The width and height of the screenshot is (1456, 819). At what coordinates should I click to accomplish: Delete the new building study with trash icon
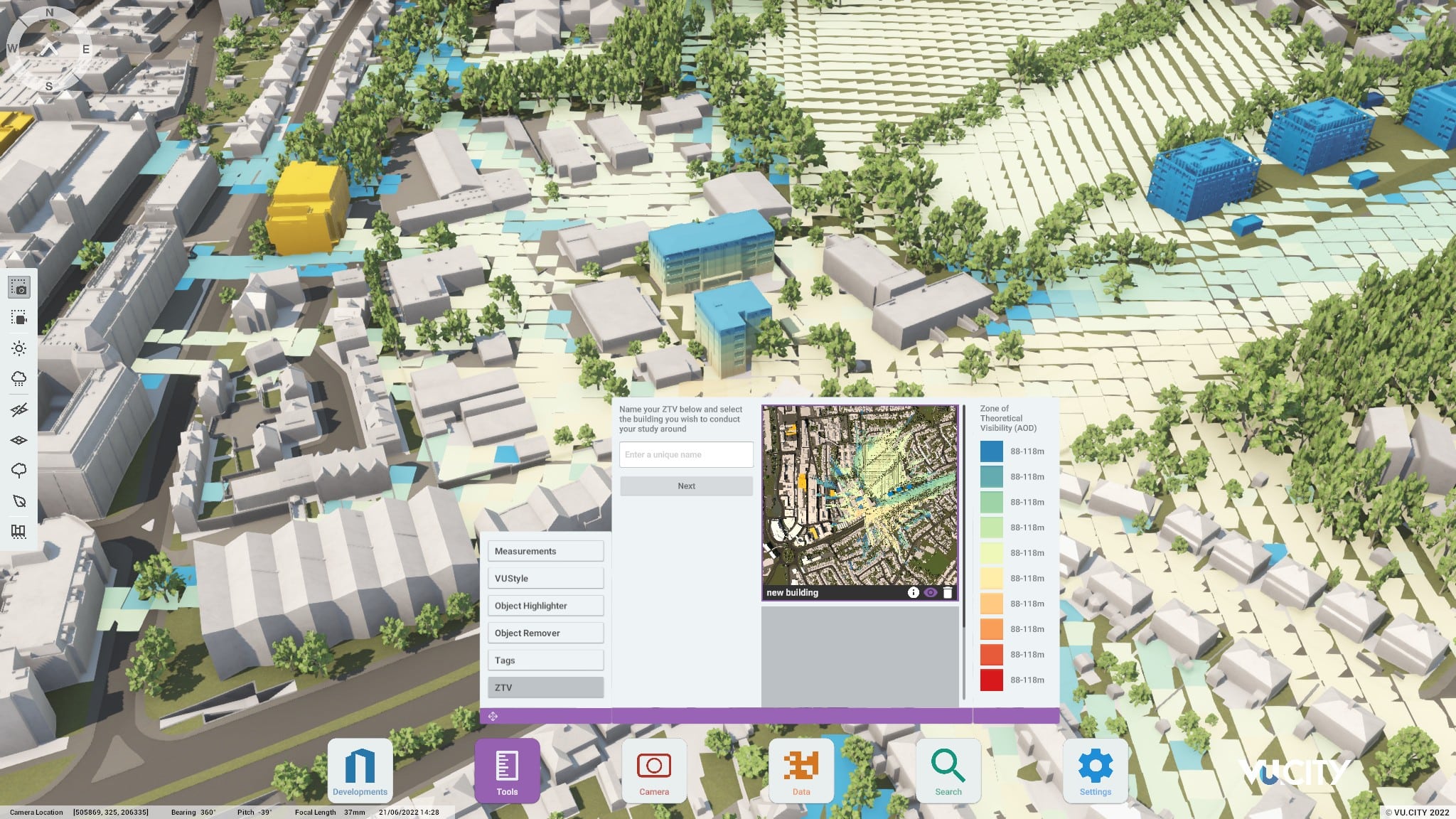(x=949, y=592)
